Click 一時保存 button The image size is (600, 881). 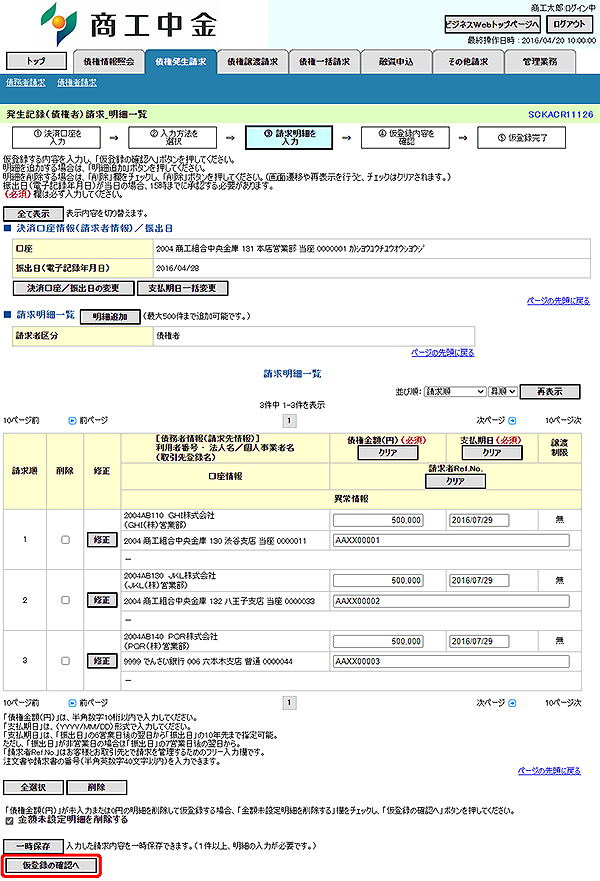click(x=33, y=846)
